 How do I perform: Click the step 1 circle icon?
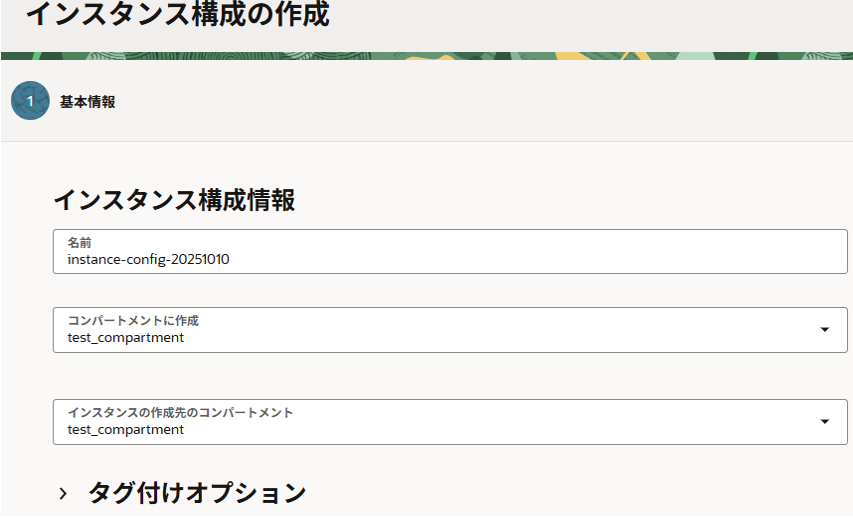pyautogui.click(x=30, y=101)
